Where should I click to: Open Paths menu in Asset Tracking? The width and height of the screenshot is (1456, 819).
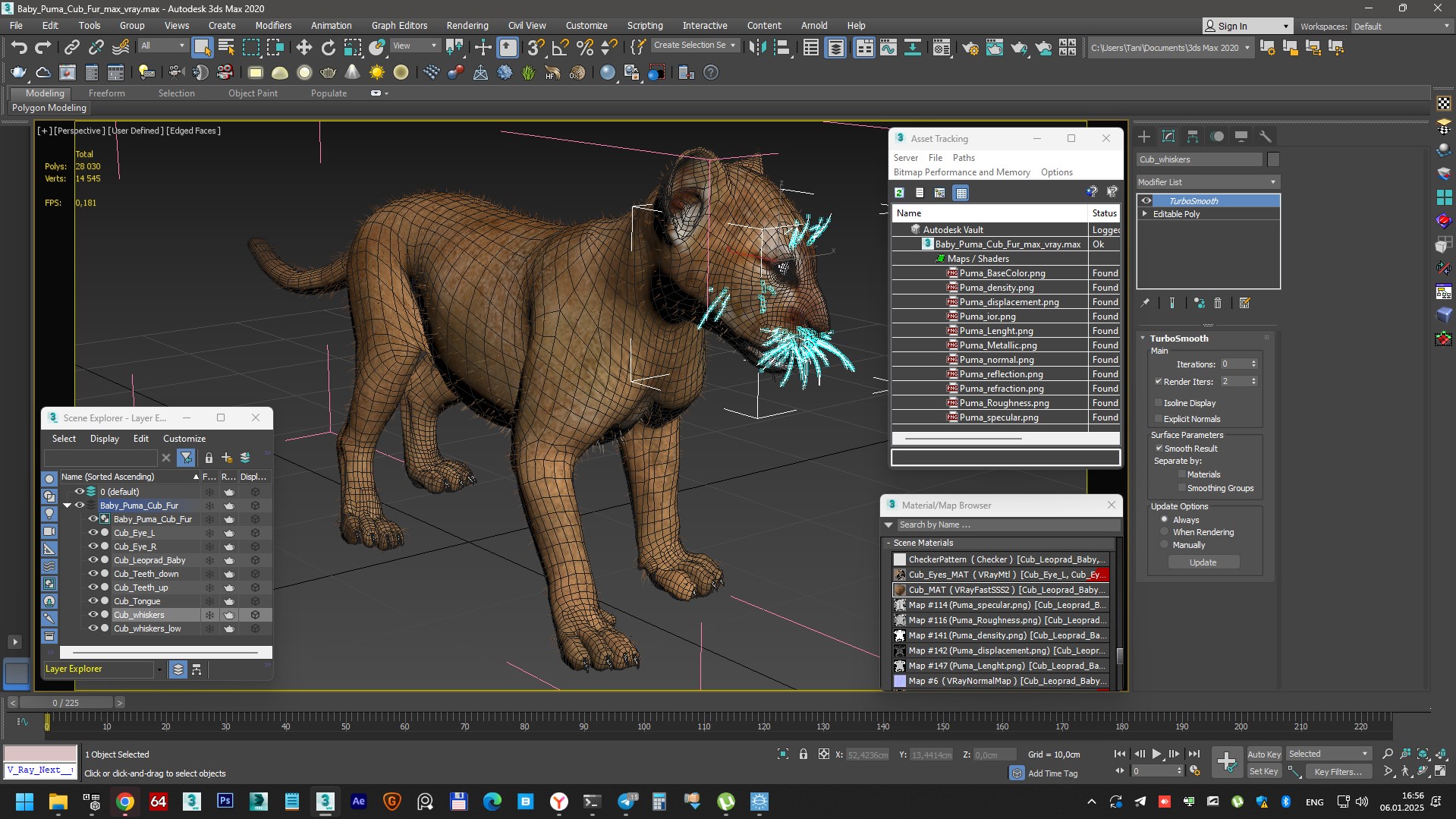tap(964, 157)
